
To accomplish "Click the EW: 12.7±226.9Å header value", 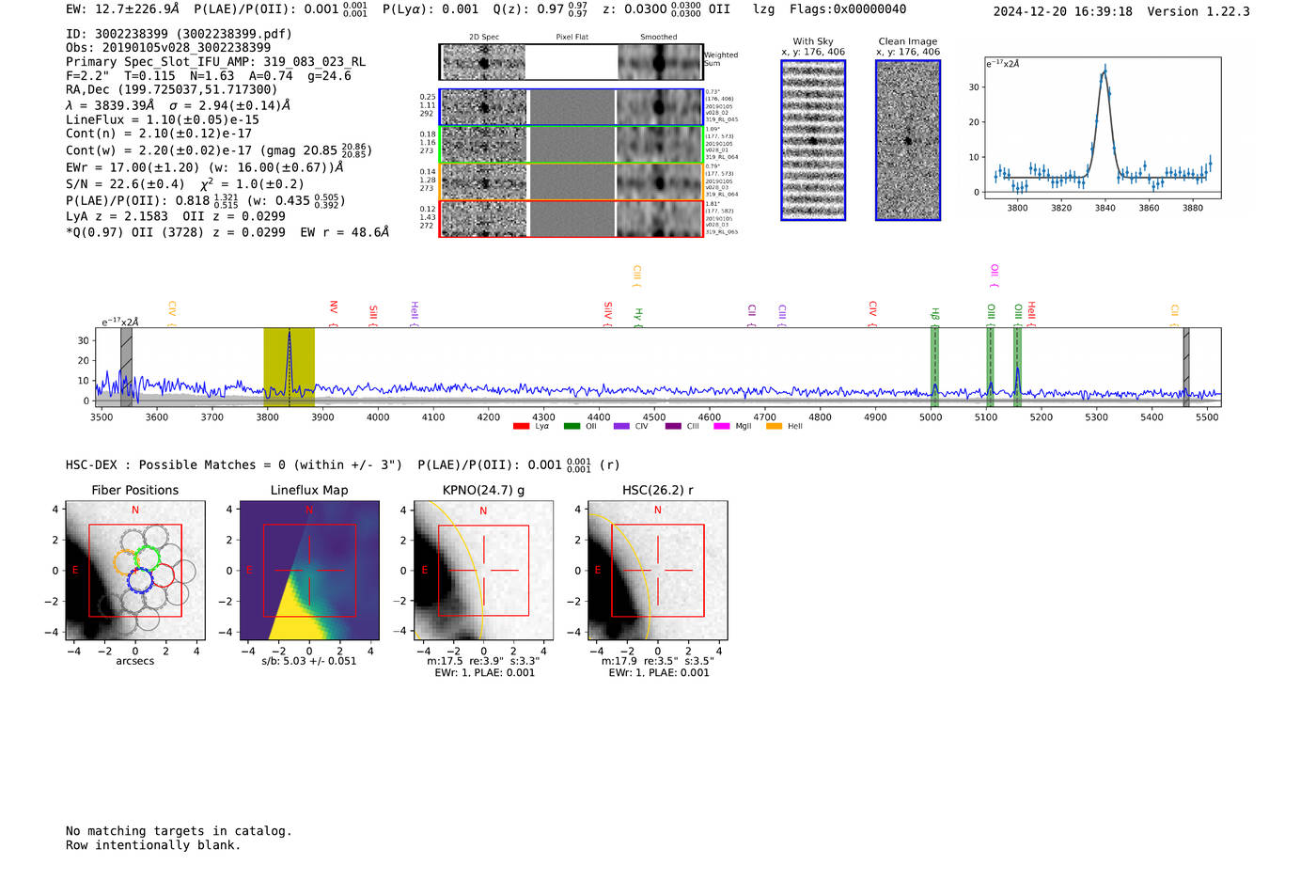I will 122,9.
